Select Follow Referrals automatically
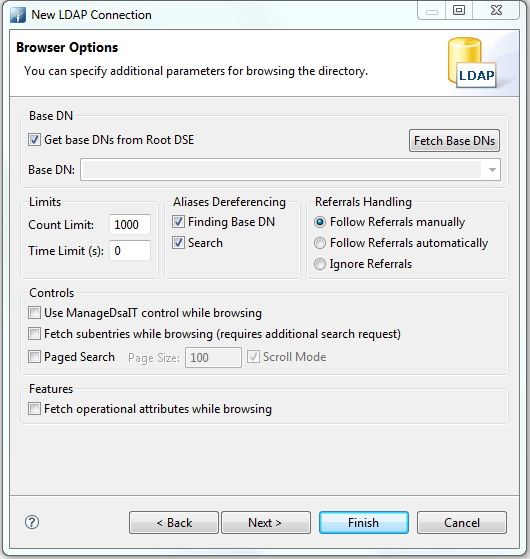The height and width of the screenshot is (559, 530). point(320,243)
